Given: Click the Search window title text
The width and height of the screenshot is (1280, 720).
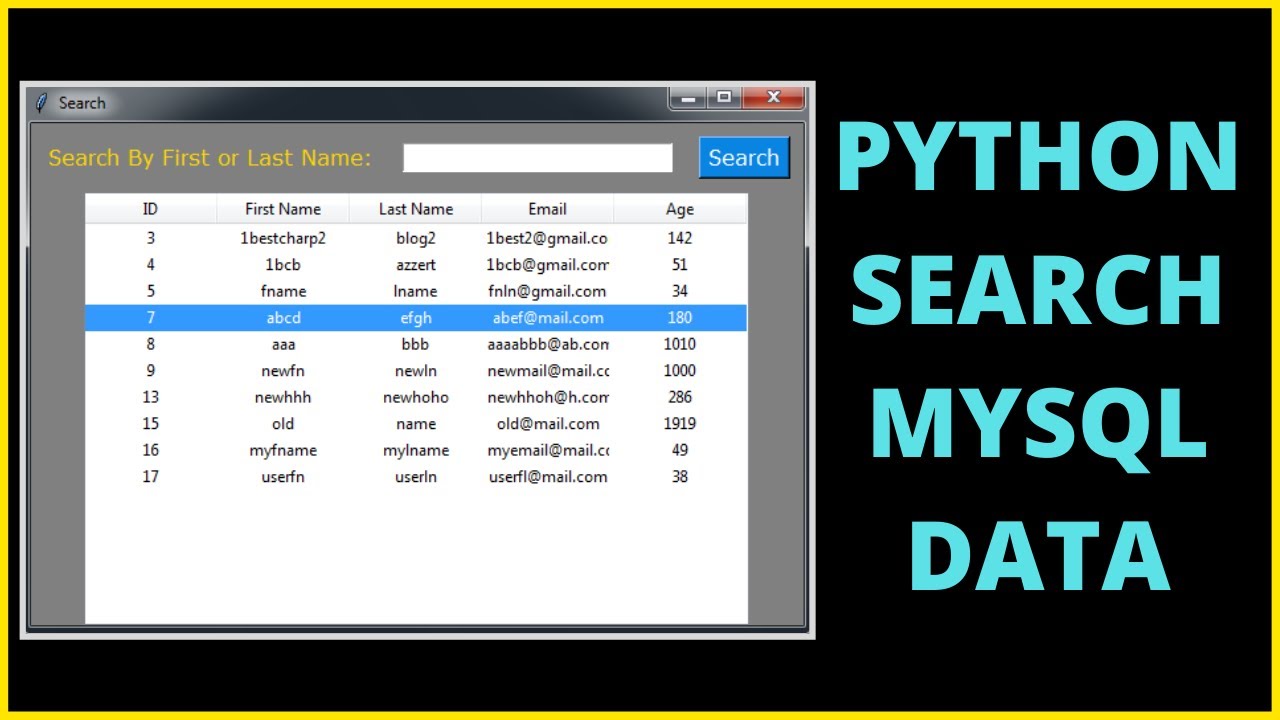Looking at the screenshot, I should click(82, 103).
